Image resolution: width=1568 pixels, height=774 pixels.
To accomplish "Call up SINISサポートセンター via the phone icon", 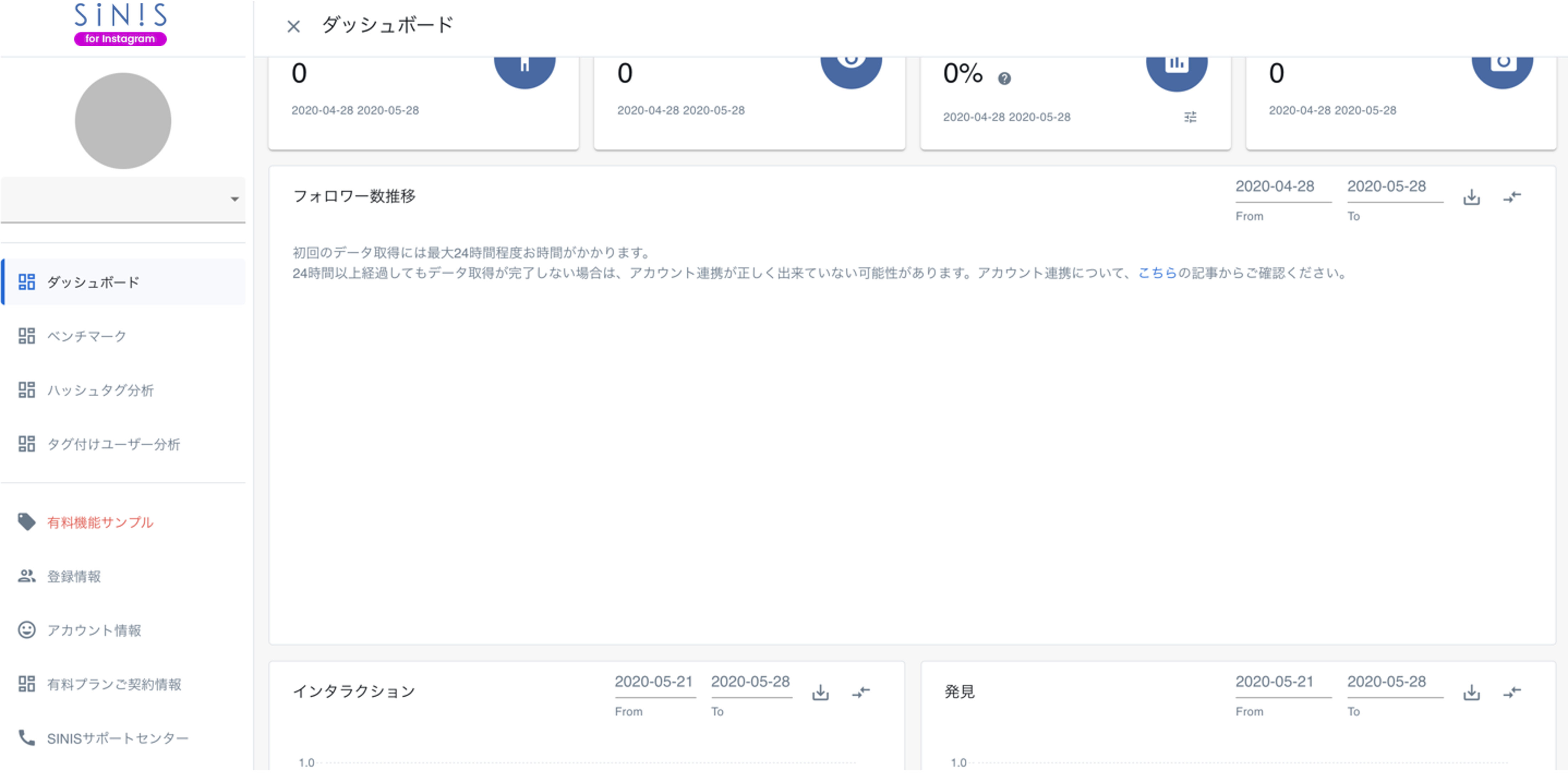I will click(27, 738).
